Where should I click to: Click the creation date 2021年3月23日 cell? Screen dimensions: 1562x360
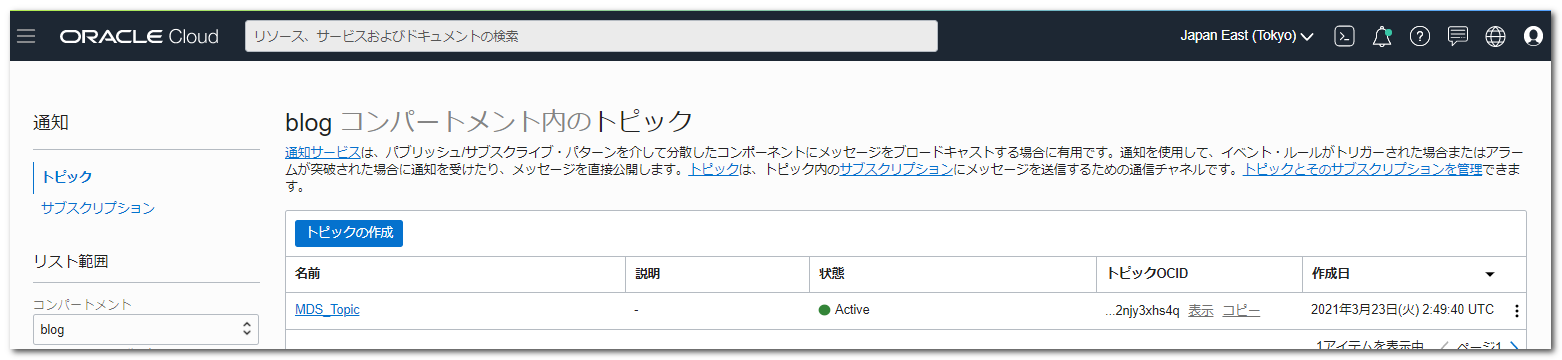click(x=1402, y=310)
